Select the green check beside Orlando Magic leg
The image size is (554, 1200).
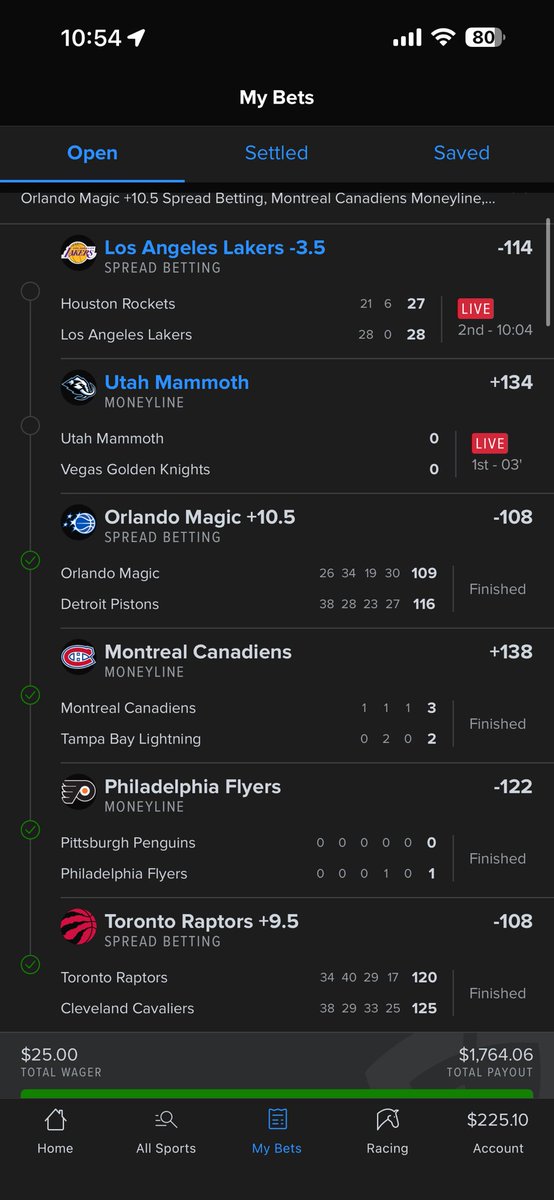pos(30,561)
